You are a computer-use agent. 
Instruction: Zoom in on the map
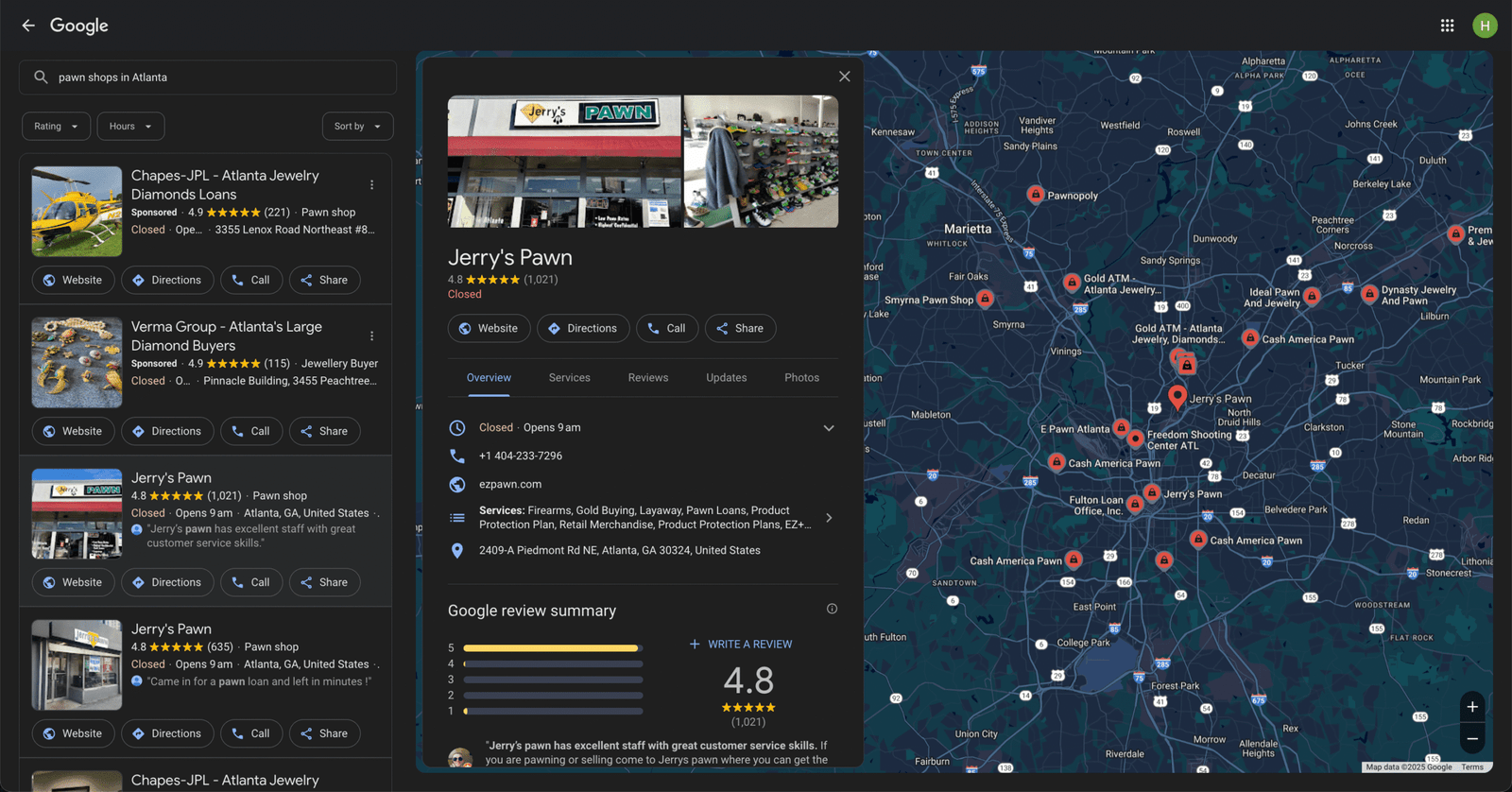(x=1471, y=707)
